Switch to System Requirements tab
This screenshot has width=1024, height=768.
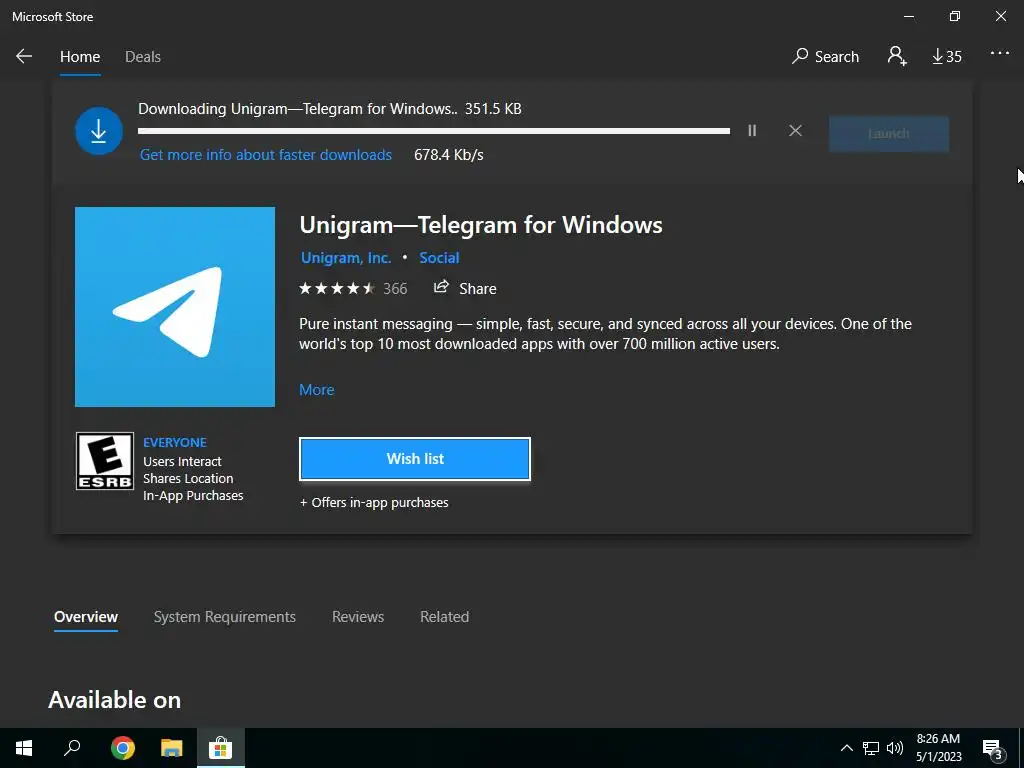[225, 617]
